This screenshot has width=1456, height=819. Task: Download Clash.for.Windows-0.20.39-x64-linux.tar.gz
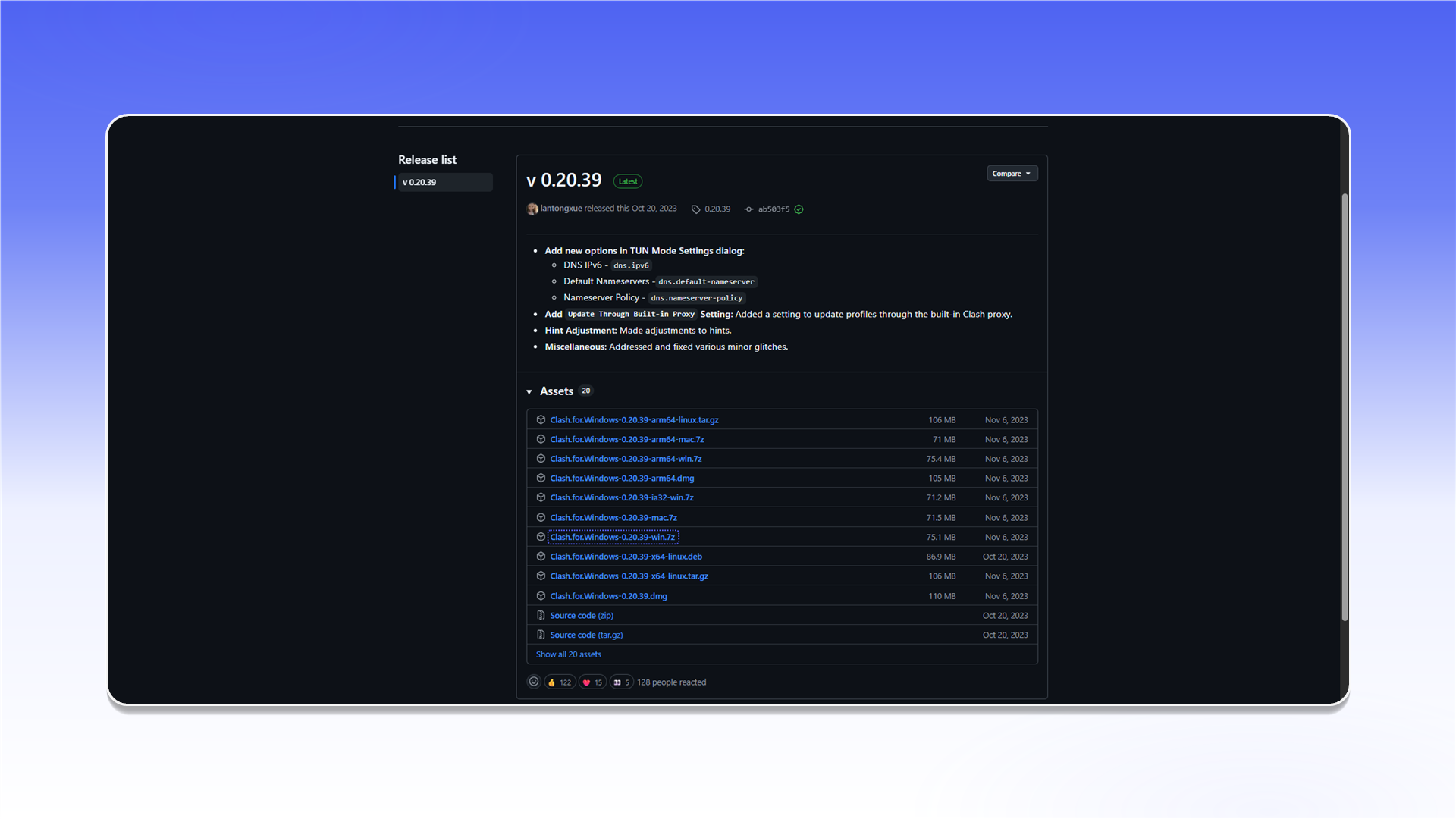629,576
